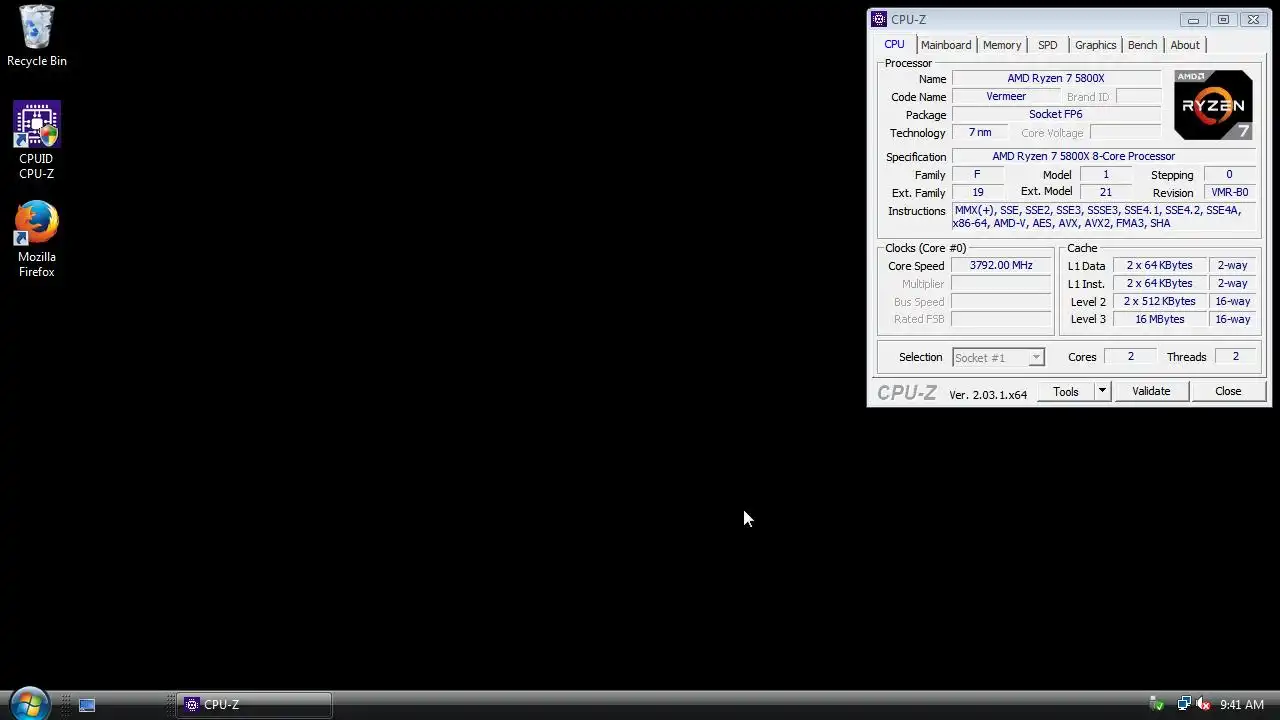Switch to the Bench tab
1280x720 pixels.
1142,45
